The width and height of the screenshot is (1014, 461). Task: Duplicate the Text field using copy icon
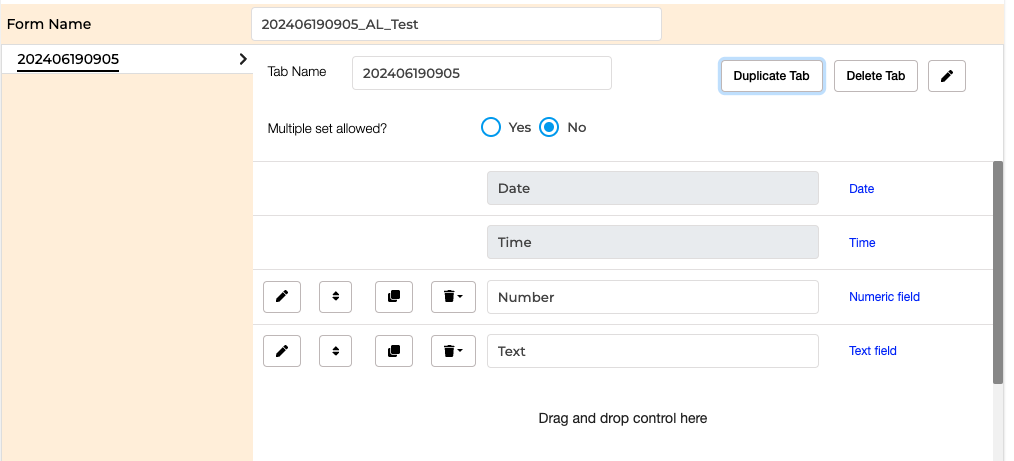394,351
